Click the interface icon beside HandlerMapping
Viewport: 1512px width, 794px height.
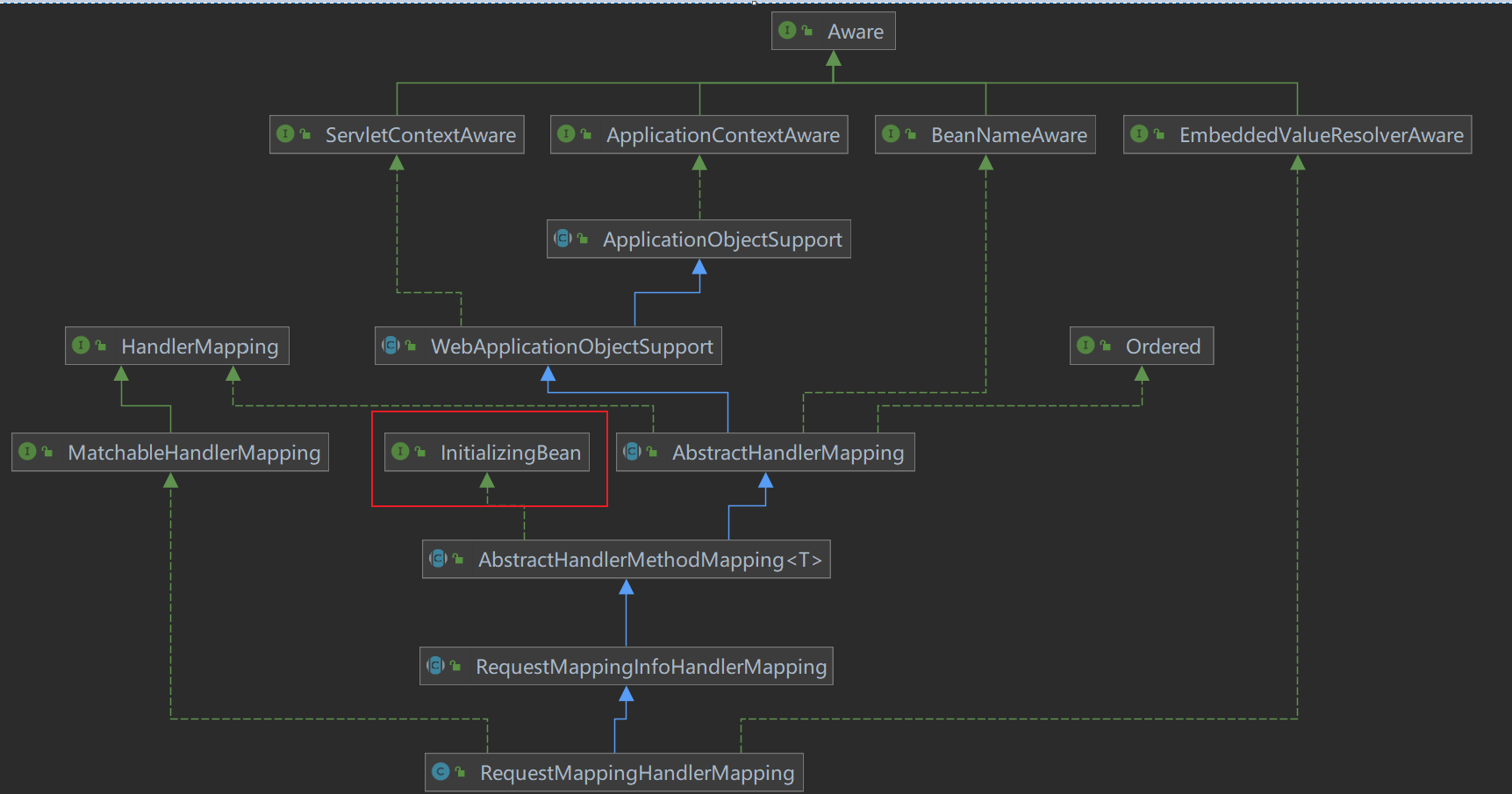tap(81, 346)
